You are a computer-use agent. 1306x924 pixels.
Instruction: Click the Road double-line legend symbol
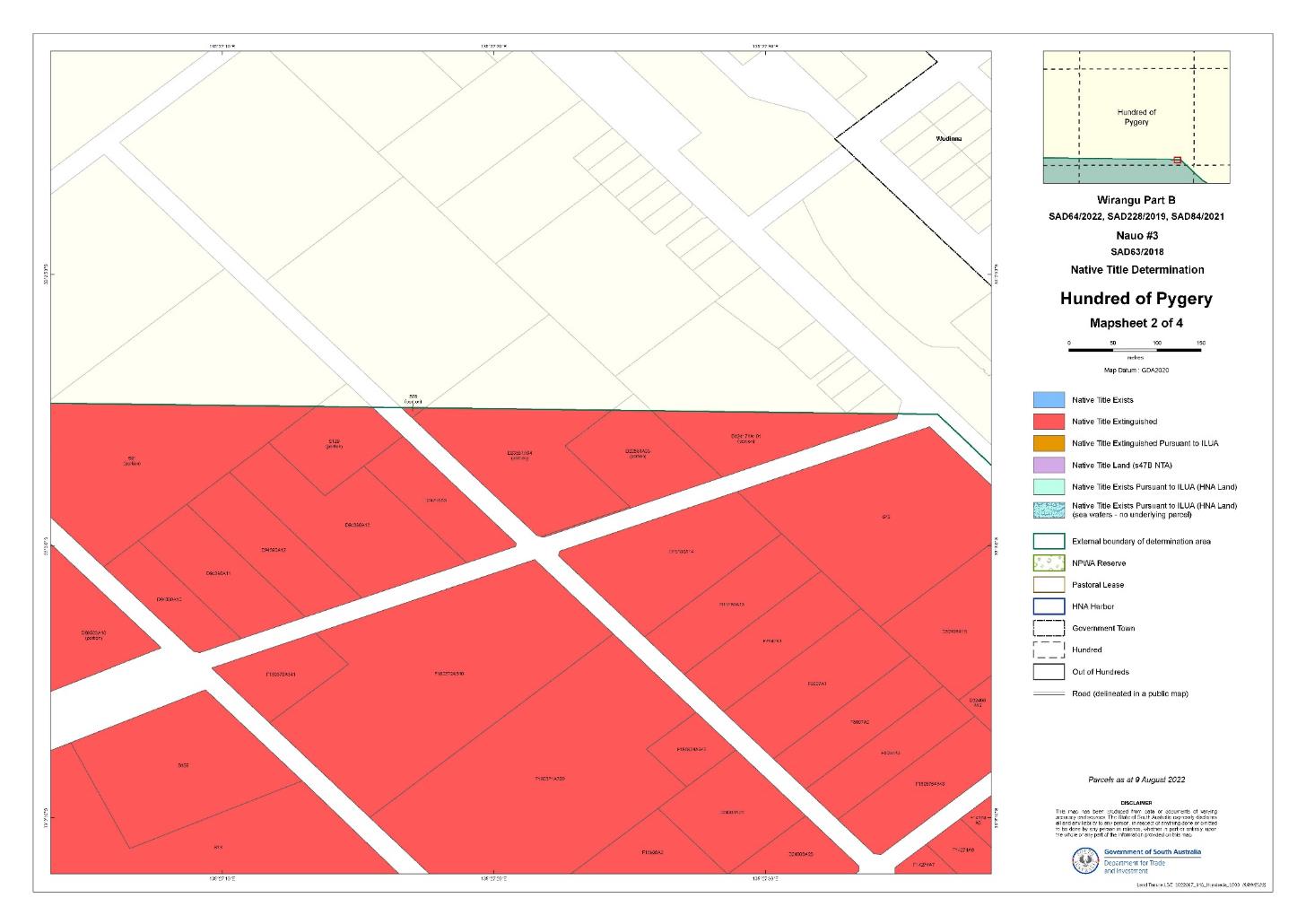pos(1048,693)
